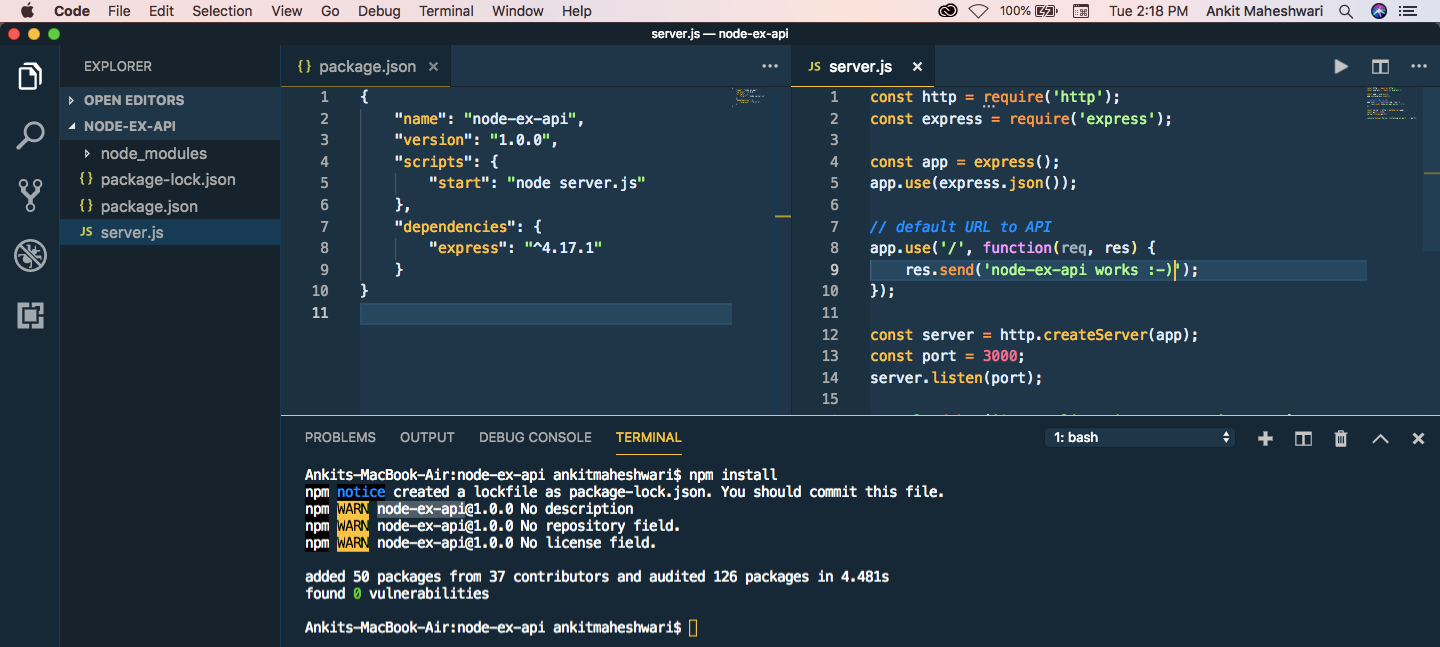Collapse the NODE-EX-API folder section
This screenshot has height=647, width=1440.
pyautogui.click(x=170, y=127)
